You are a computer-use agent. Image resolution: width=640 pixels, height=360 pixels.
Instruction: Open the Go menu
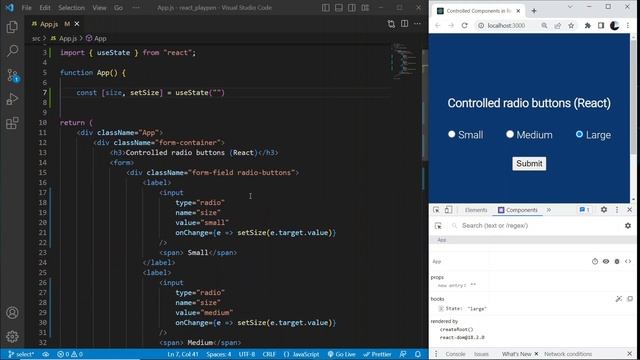coord(118,8)
